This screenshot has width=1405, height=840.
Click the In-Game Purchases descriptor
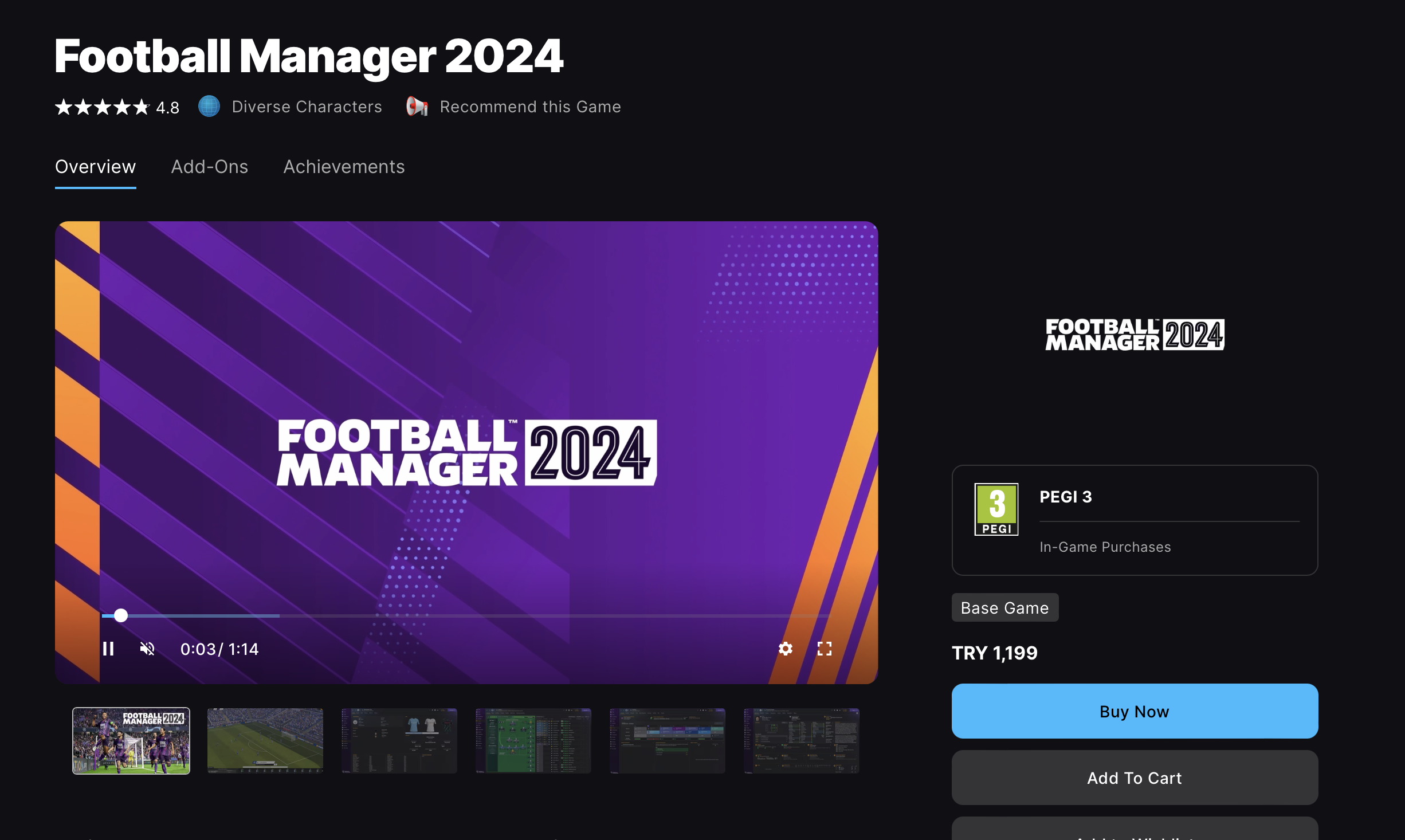(1105, 547)
